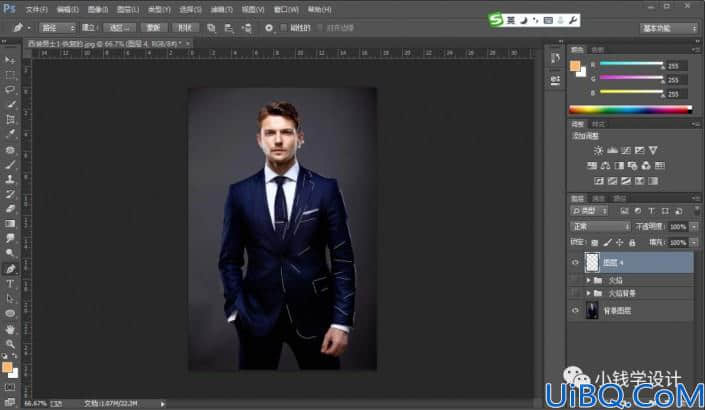Select the Eraser tool

click(10, 209)
